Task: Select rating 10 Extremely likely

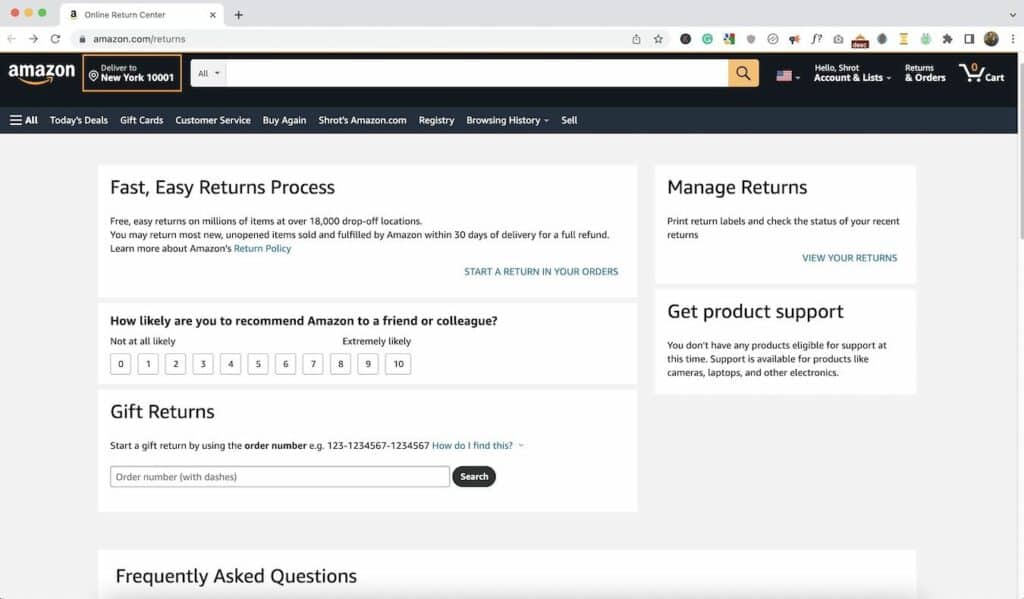Action: [398, 364]
